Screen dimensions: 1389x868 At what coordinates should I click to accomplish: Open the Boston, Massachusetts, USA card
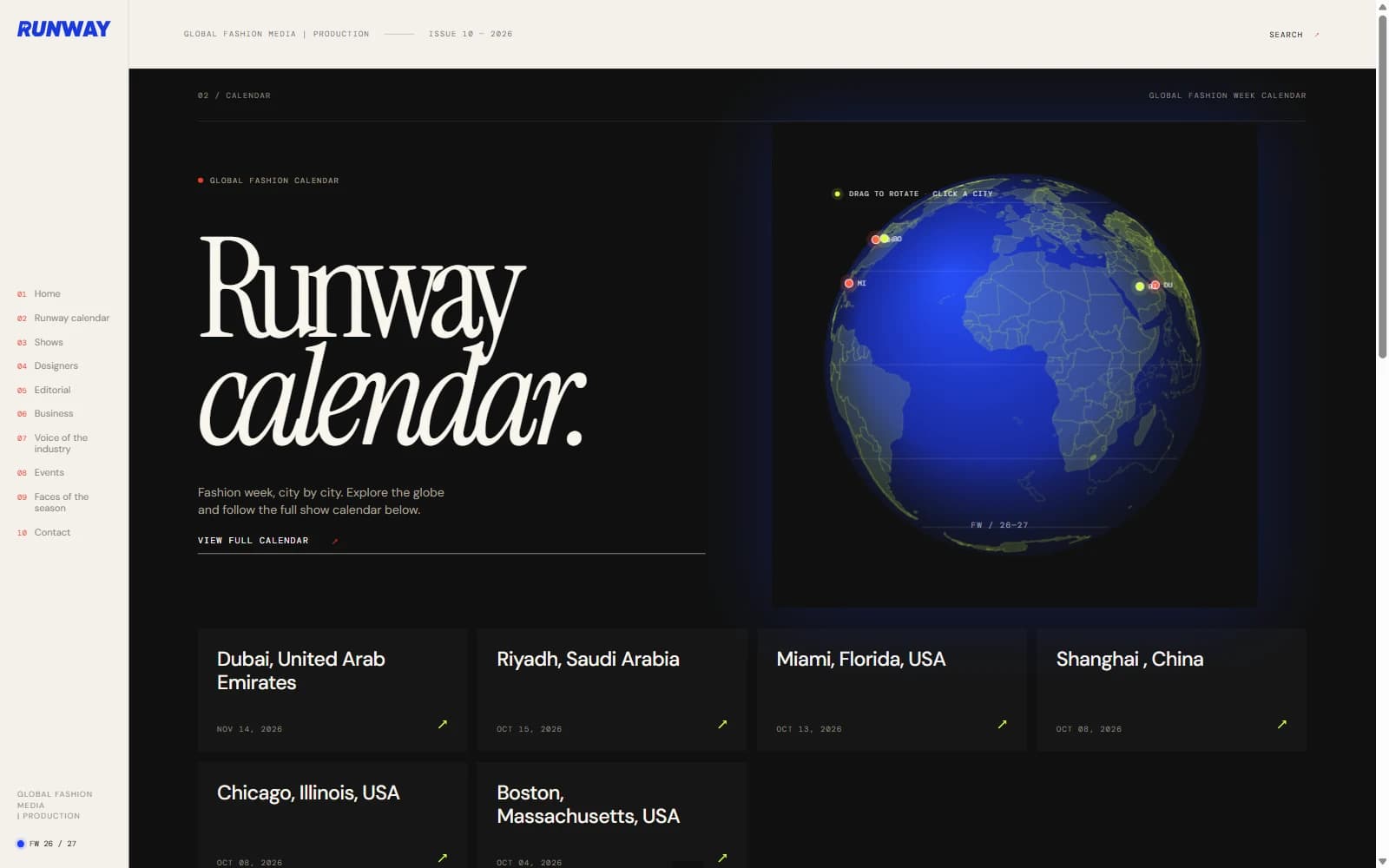coord(612,815)
